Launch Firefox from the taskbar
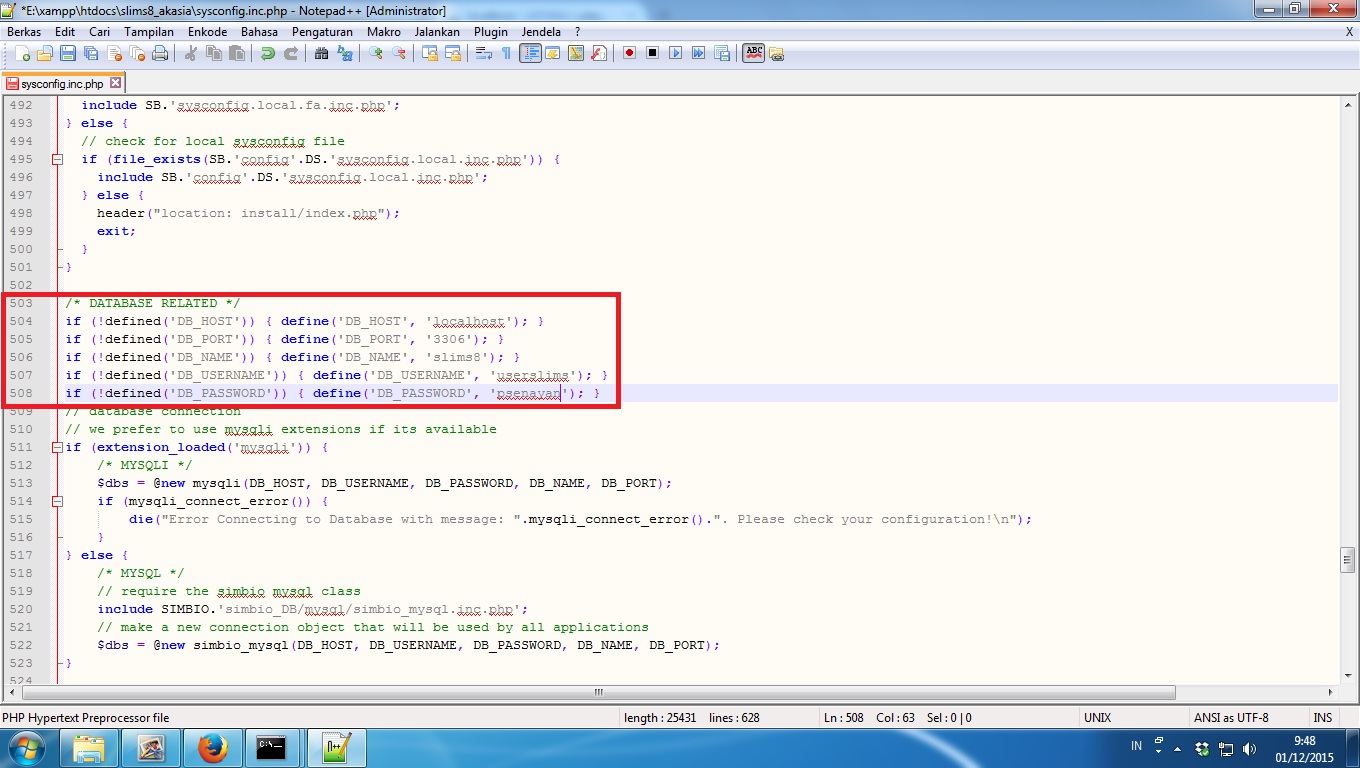 pos(213,747)
